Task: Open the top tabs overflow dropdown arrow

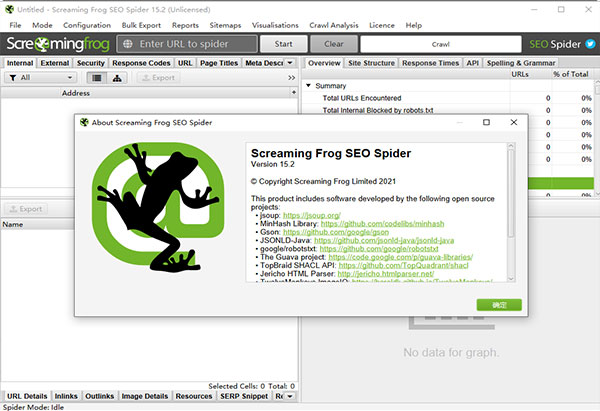Action: coord(291,62)
